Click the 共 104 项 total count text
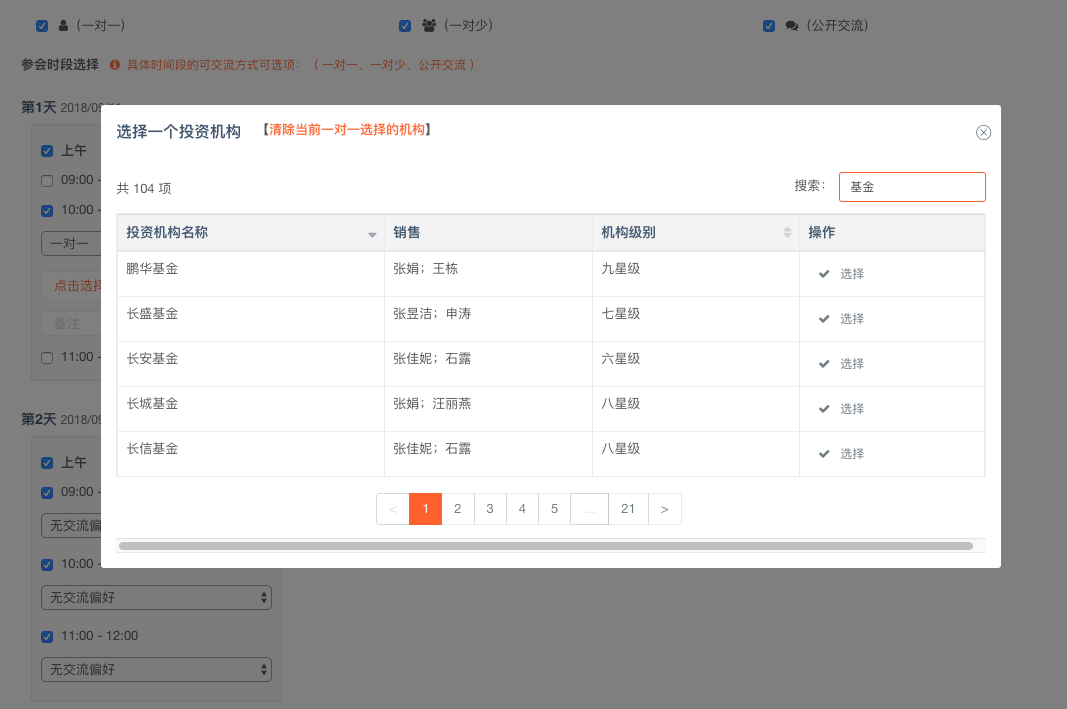The image size is (1067, 709). point(144,188)
